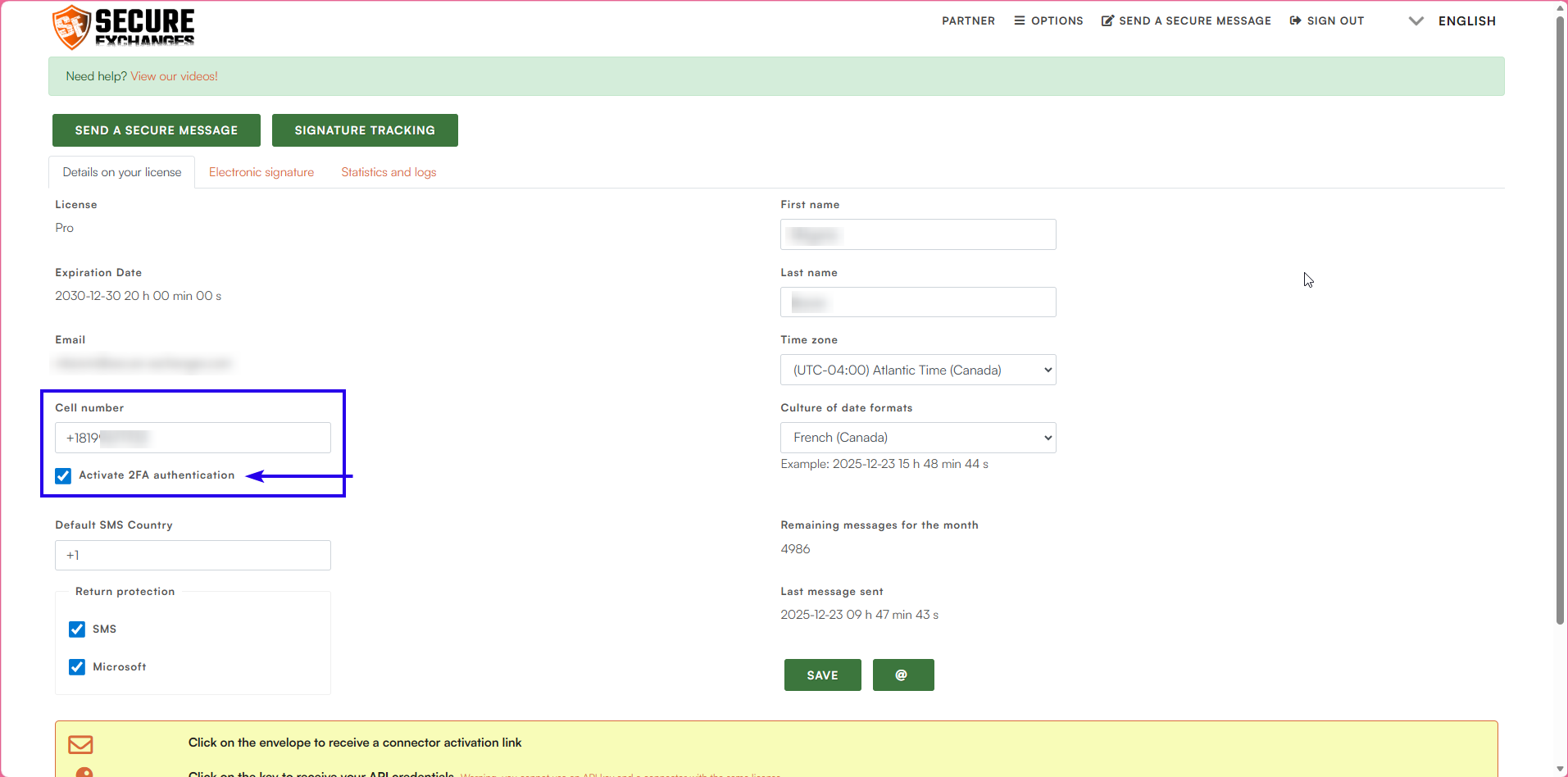Follow the View our videos link
1568x777 pixels.
pyautogui.click(x=175, y=76)
